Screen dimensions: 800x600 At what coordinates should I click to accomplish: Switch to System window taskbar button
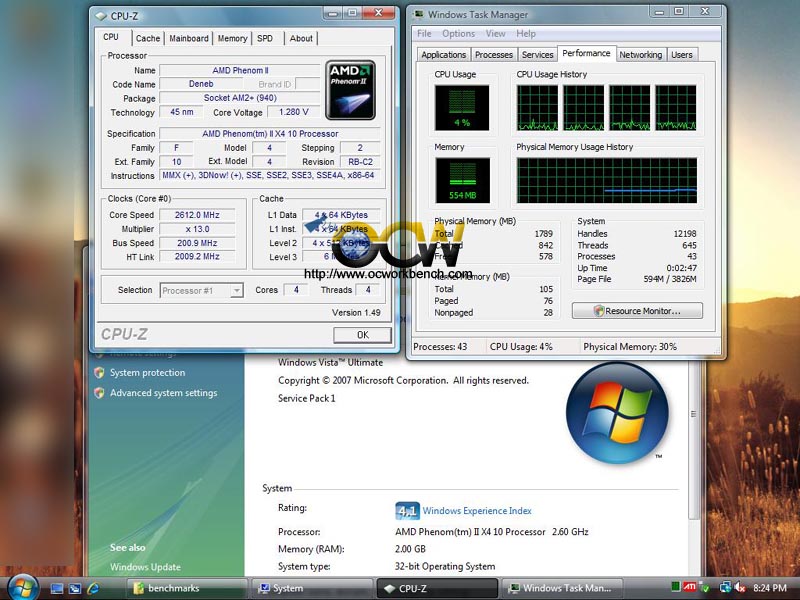click(x=312, y=588)
